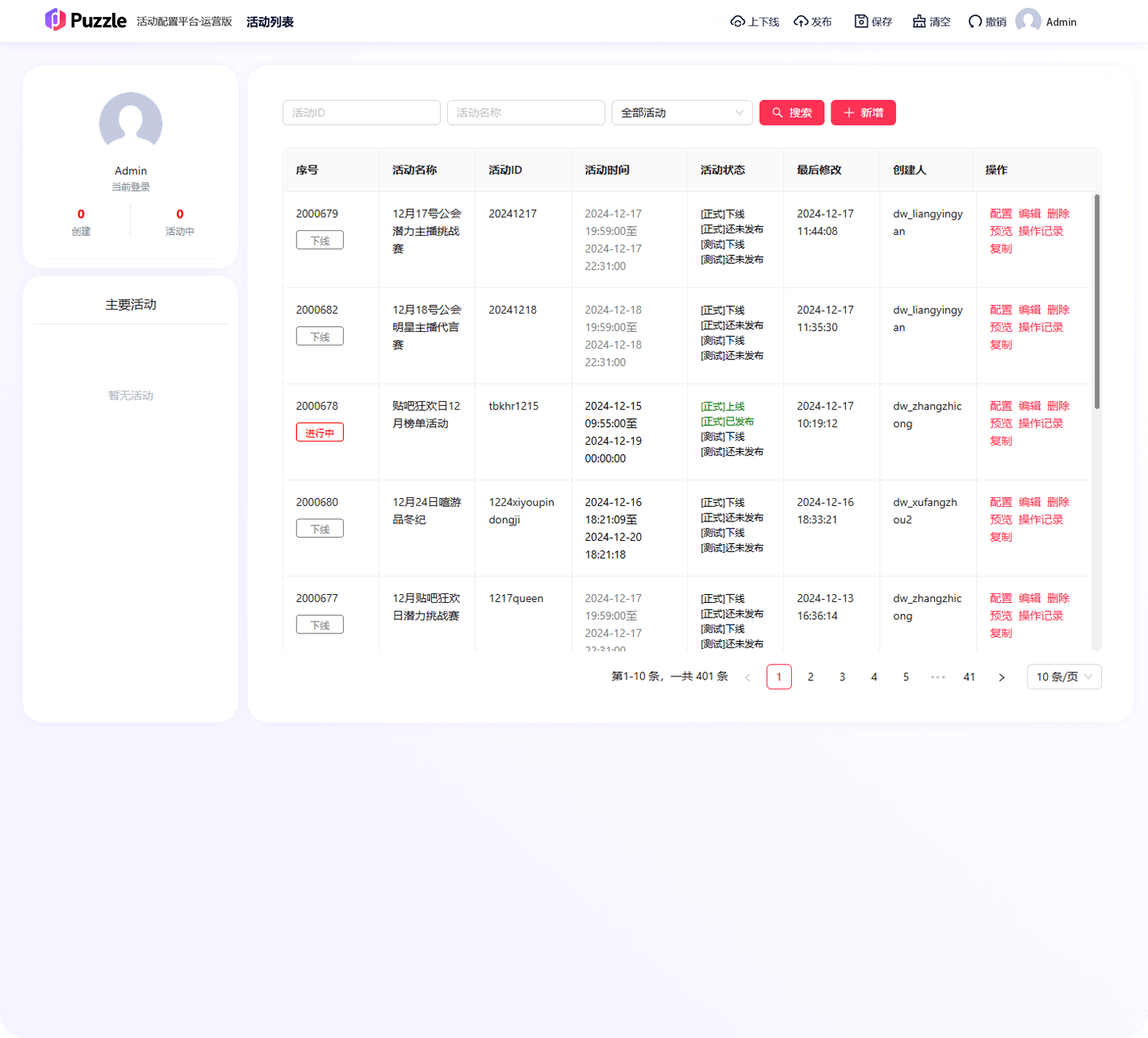Click the 撤销 undo icon in header

975,22
